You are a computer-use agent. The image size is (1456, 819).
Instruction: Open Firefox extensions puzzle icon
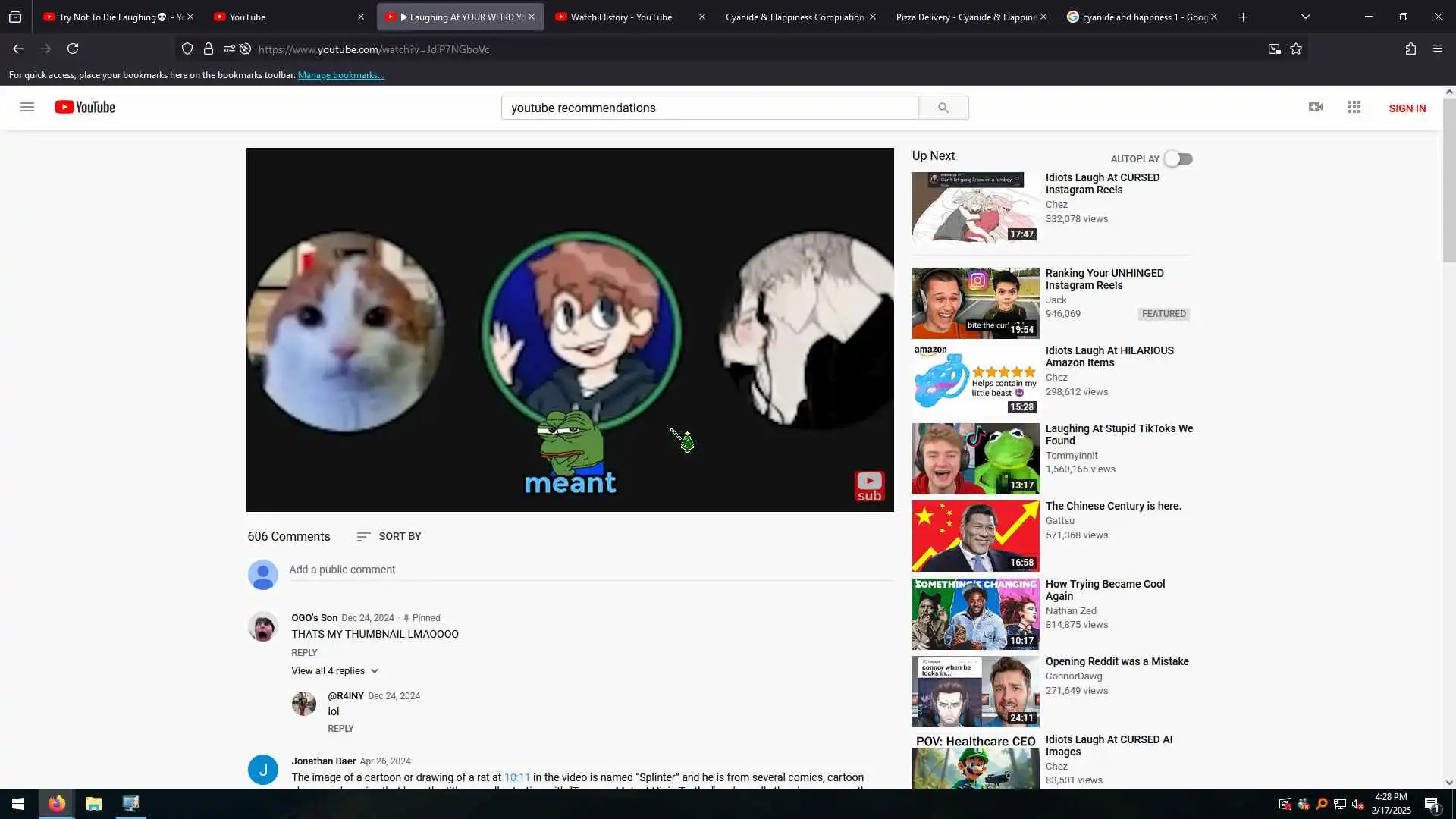click(x=1410, y=49)
